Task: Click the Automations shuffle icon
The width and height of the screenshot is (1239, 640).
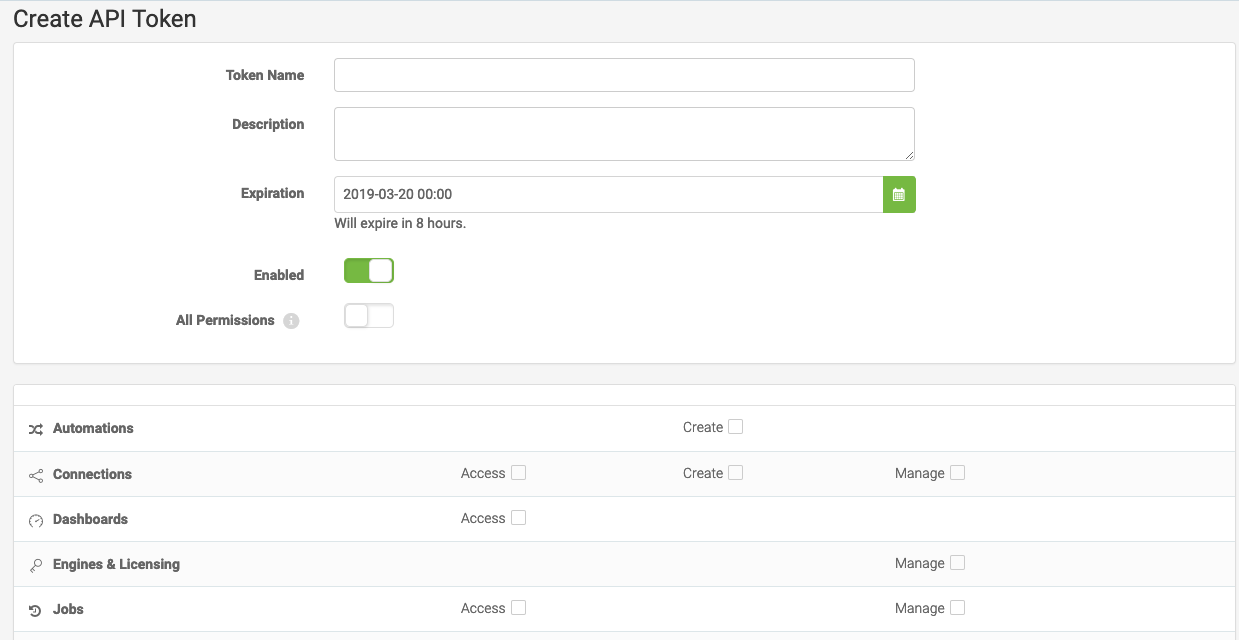Action: click(36, 429)
